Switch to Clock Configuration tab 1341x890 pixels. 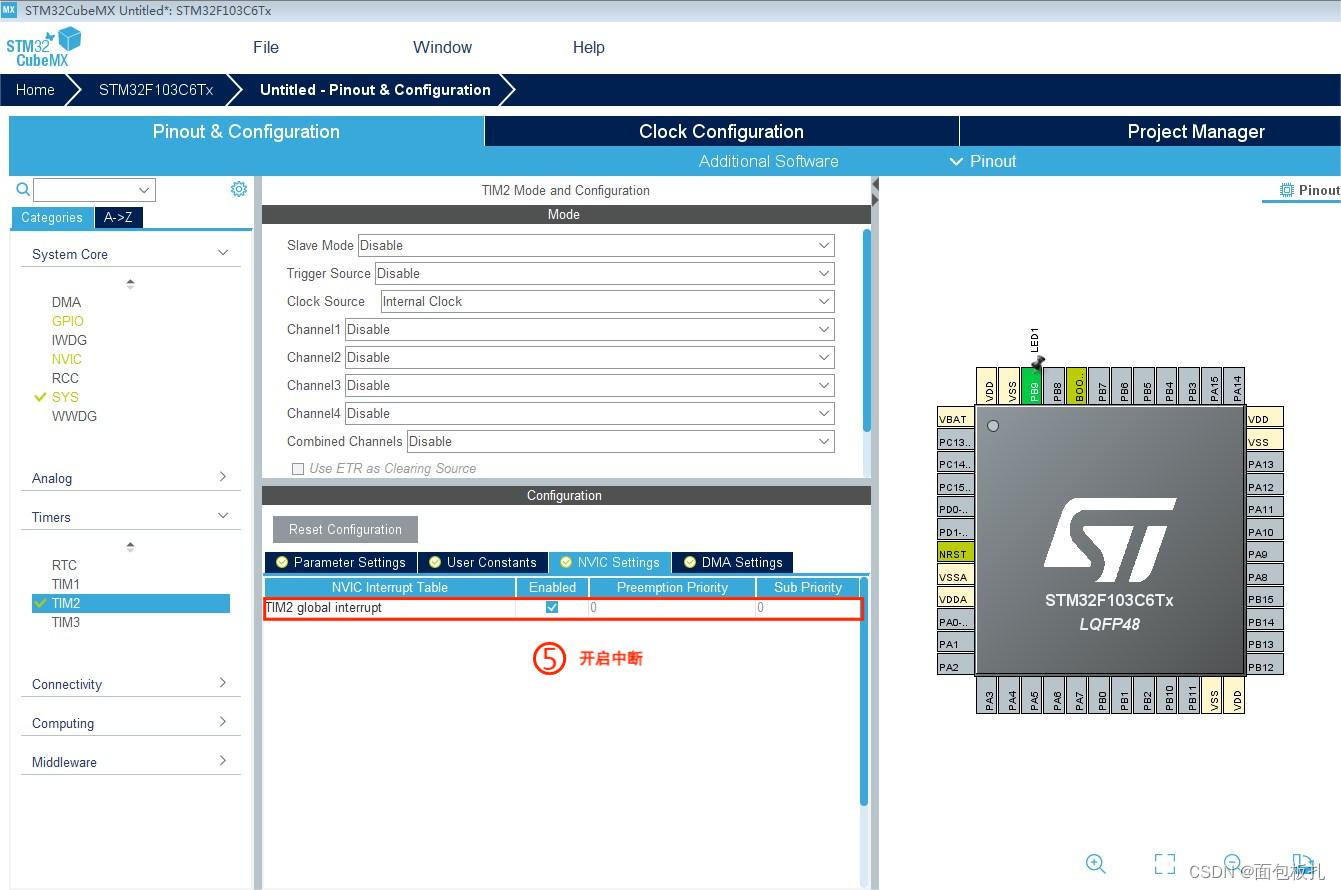pyautogui.click(x=721, y=131)
